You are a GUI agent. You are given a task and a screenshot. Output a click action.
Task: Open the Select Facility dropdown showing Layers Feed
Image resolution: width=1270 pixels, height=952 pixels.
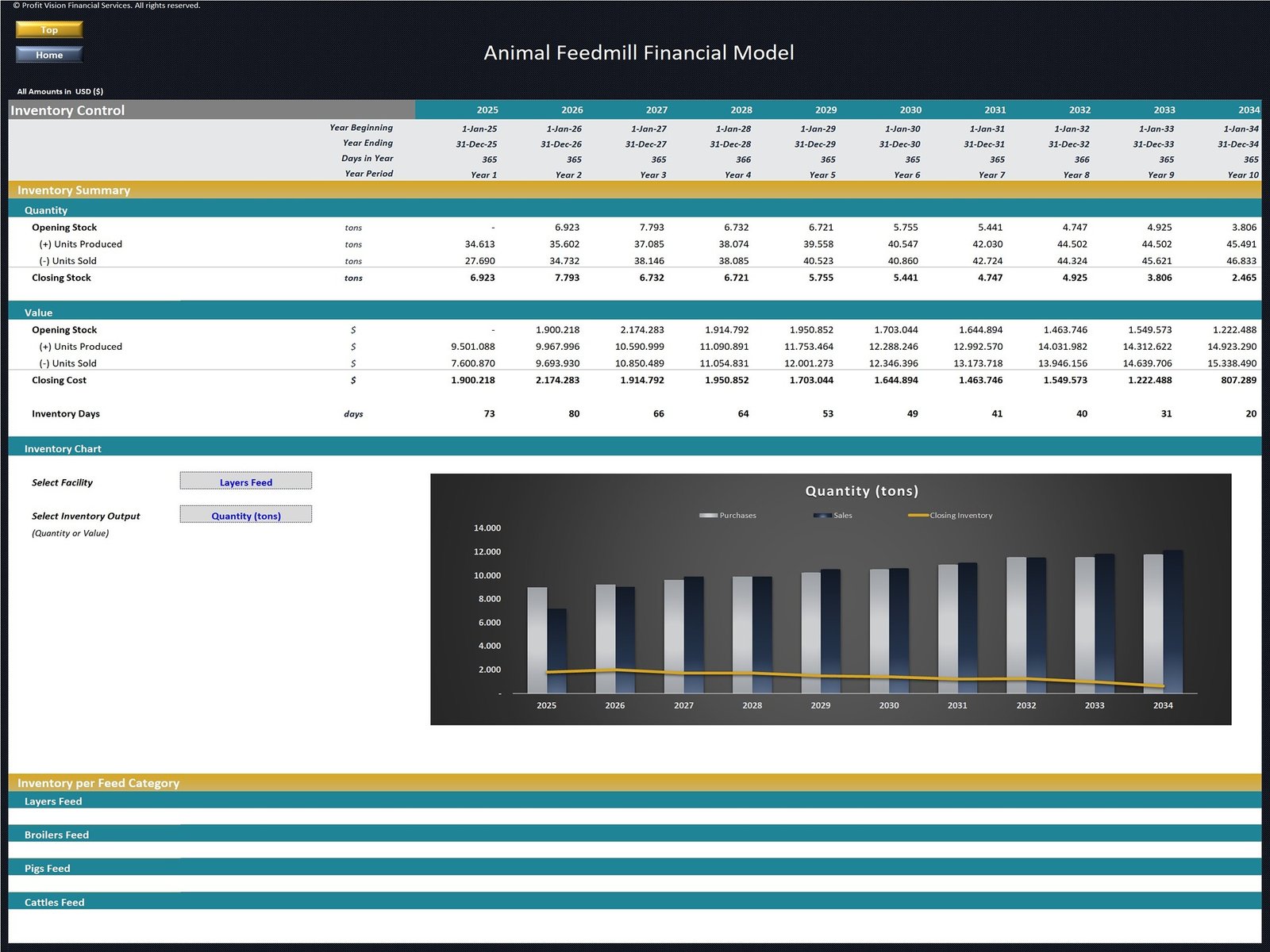click(x=245, y=481)
